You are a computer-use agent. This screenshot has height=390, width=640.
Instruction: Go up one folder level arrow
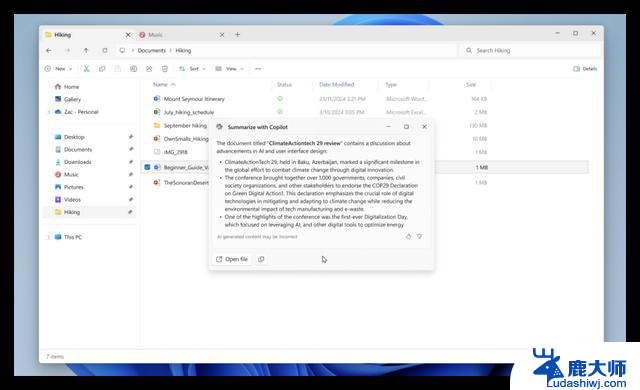tap(86, 51)
